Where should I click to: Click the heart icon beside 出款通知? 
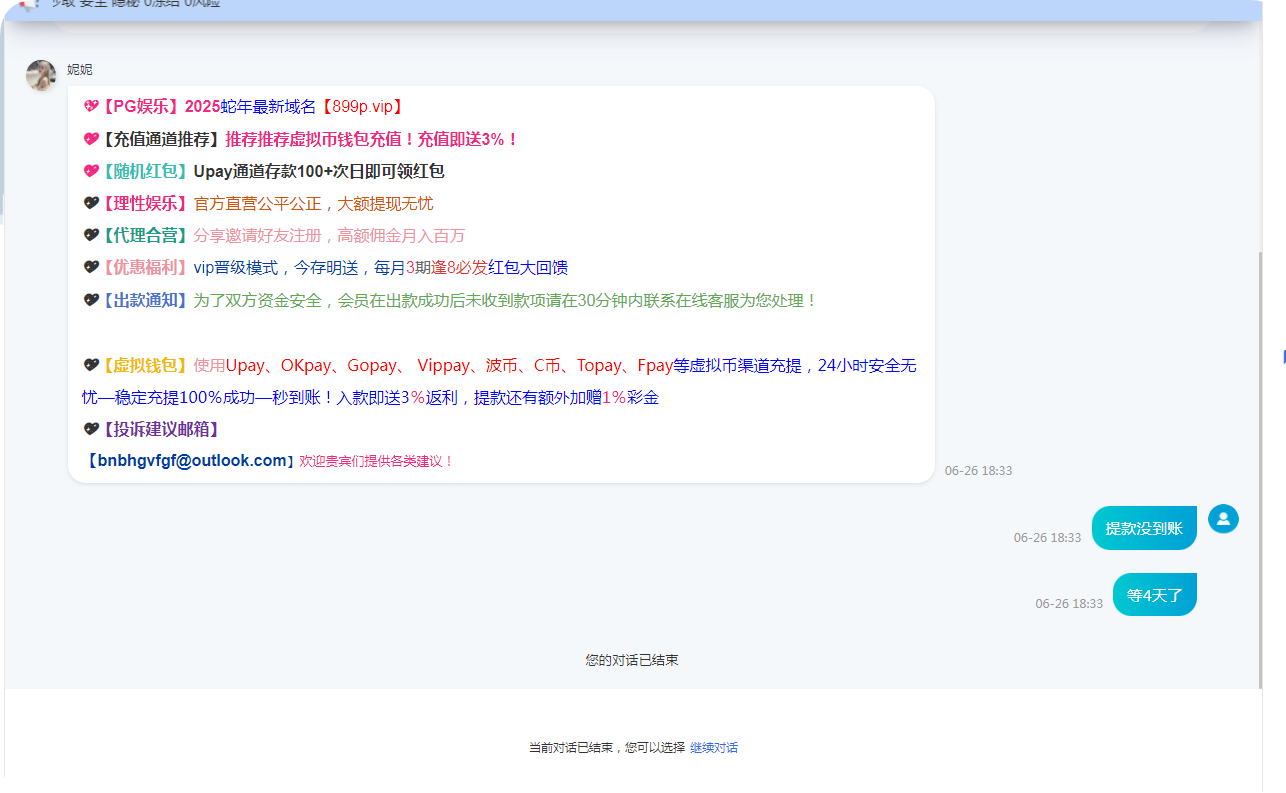(x=91, y=300)
